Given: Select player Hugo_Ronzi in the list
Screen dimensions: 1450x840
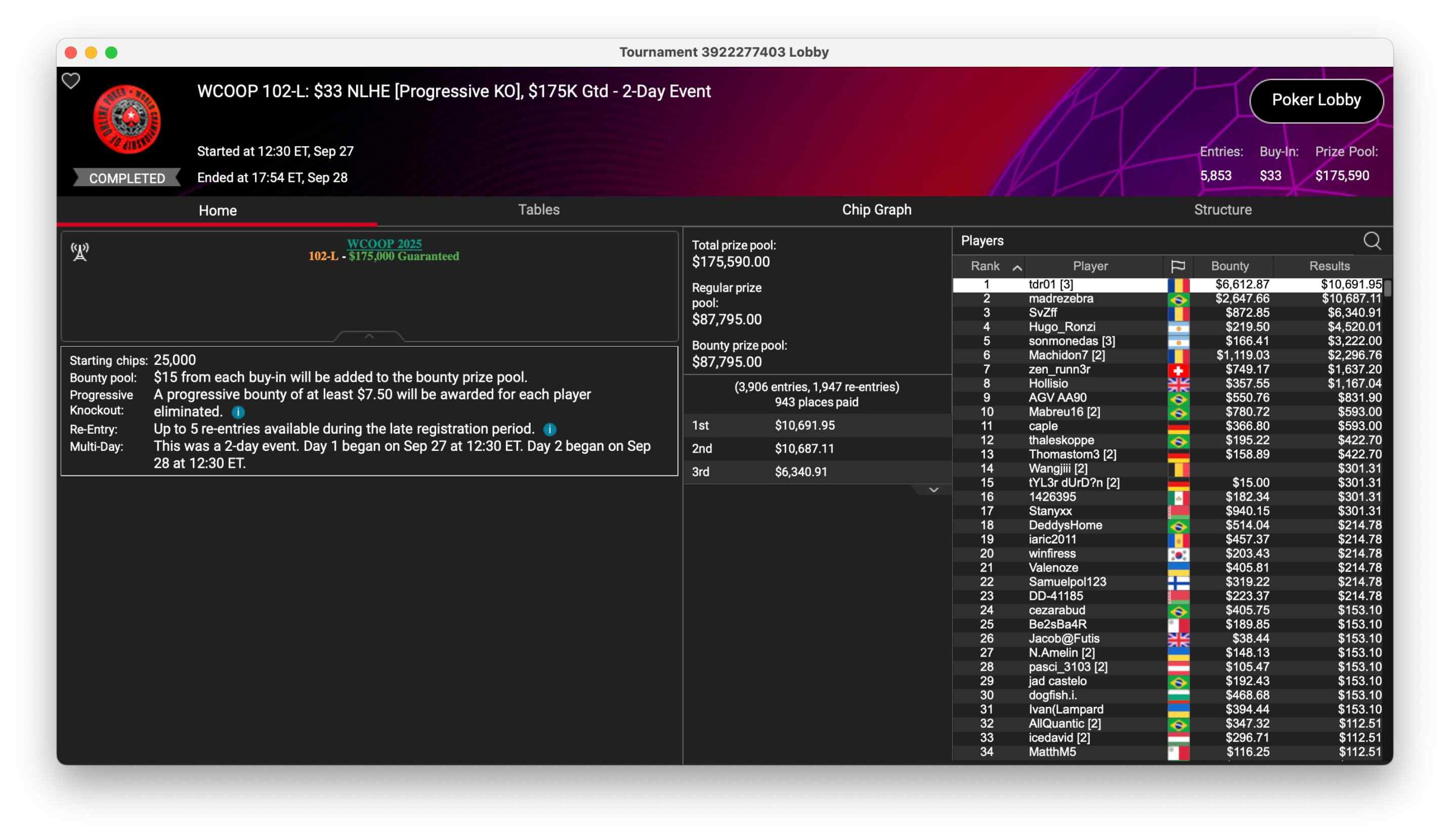Looking at the screenshot, I should pyautogui.click(x=1061, y=327).
